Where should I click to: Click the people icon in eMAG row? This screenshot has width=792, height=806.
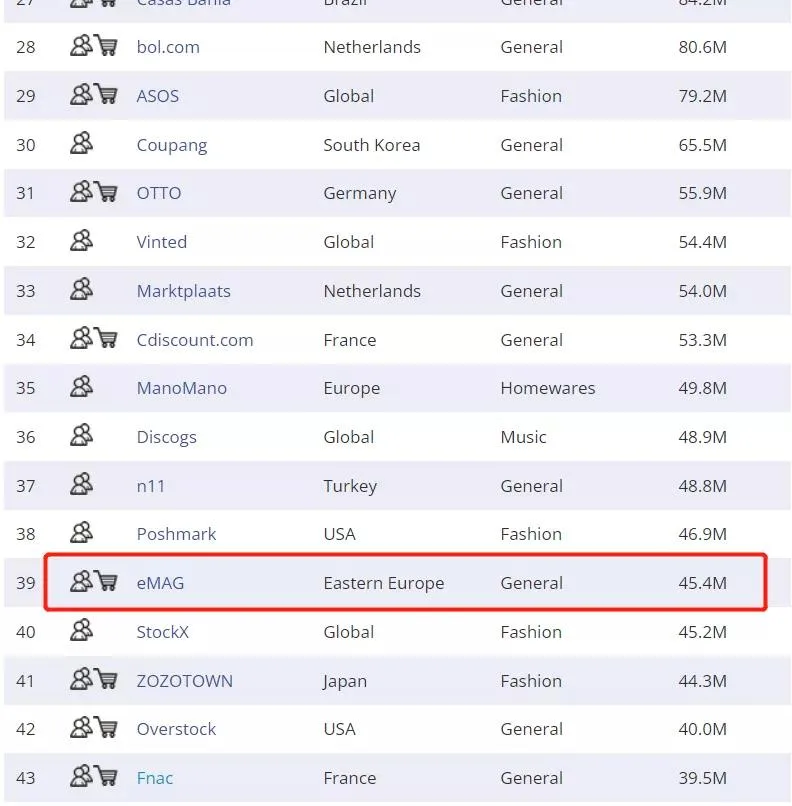(82, 582)
